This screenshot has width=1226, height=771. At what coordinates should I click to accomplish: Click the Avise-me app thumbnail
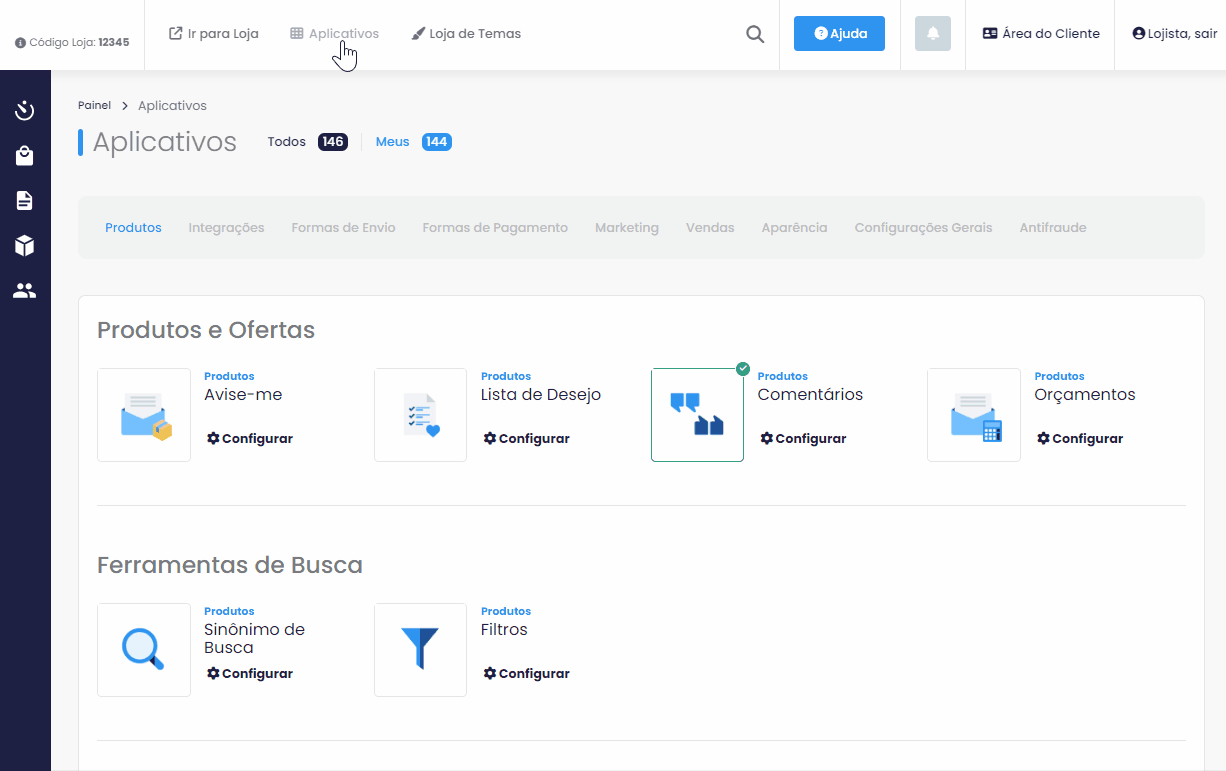point(144,415)
